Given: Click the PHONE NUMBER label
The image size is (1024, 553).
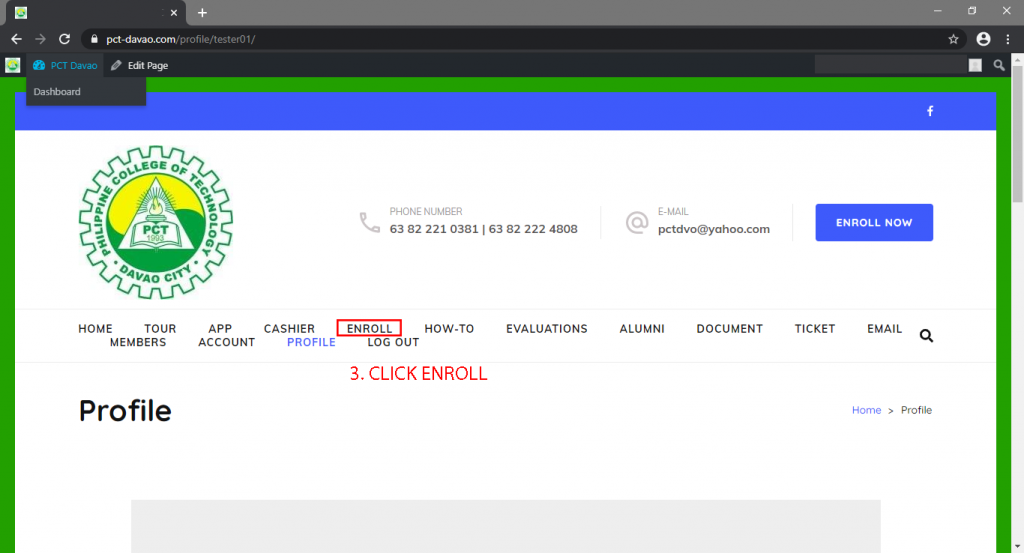Looking at the screenshot, I should [426, 212].
